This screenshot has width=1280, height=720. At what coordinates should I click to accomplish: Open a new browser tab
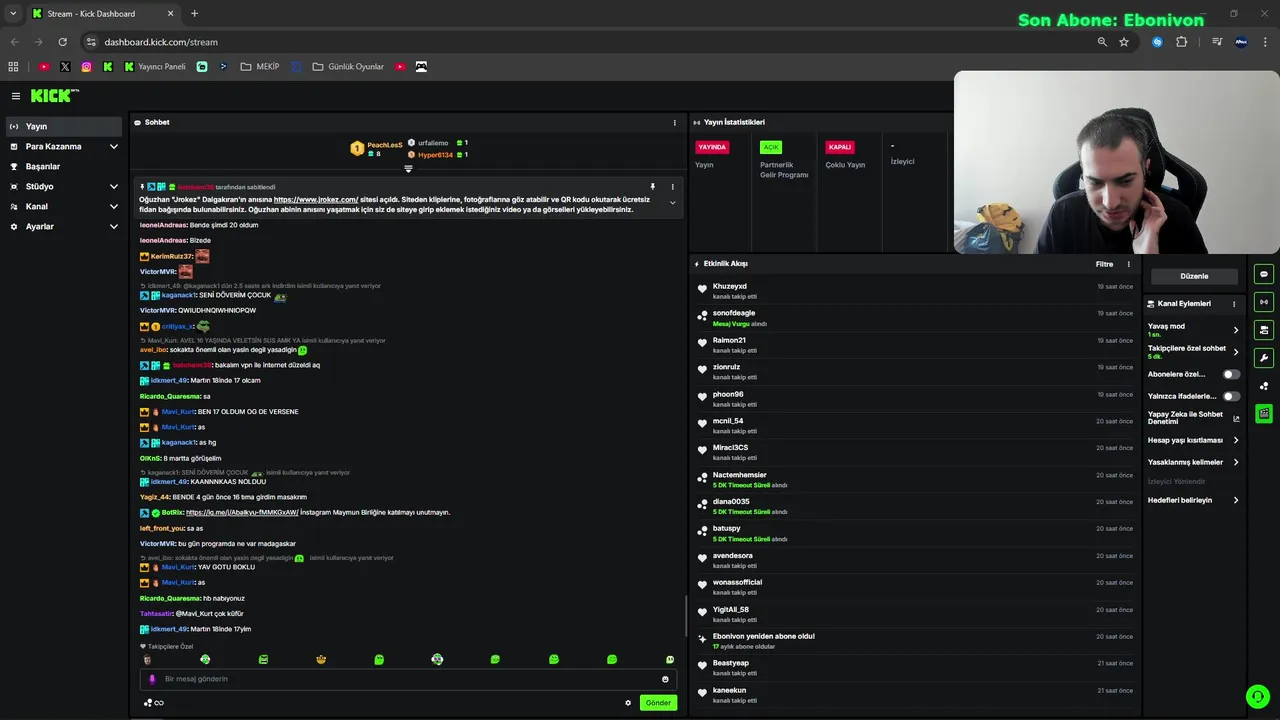click(194, 14)
